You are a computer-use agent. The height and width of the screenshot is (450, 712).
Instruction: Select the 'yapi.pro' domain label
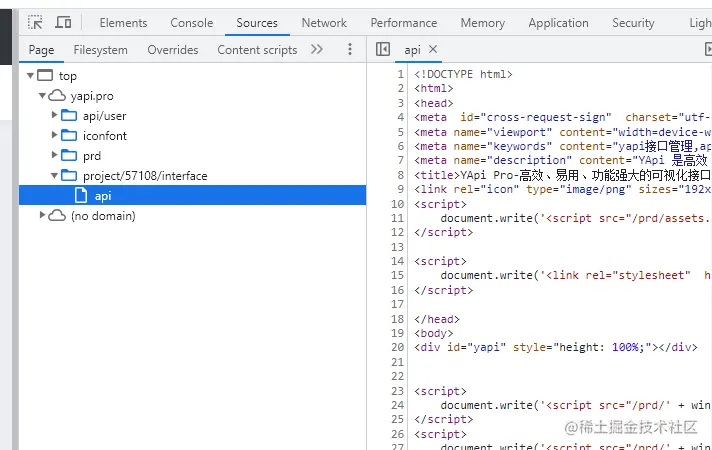point(92,96)
